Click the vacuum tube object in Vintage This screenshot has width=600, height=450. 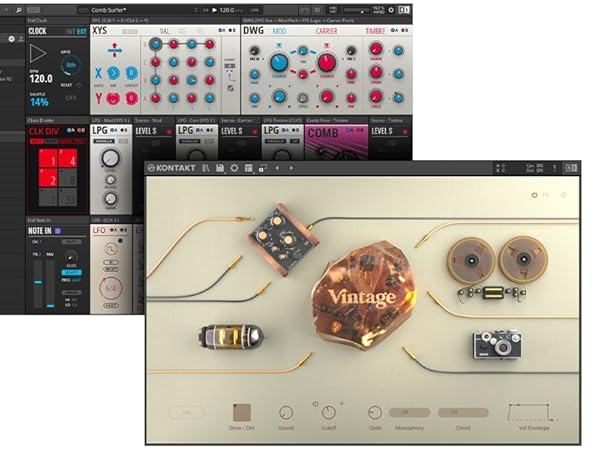[x=231, y=337]
